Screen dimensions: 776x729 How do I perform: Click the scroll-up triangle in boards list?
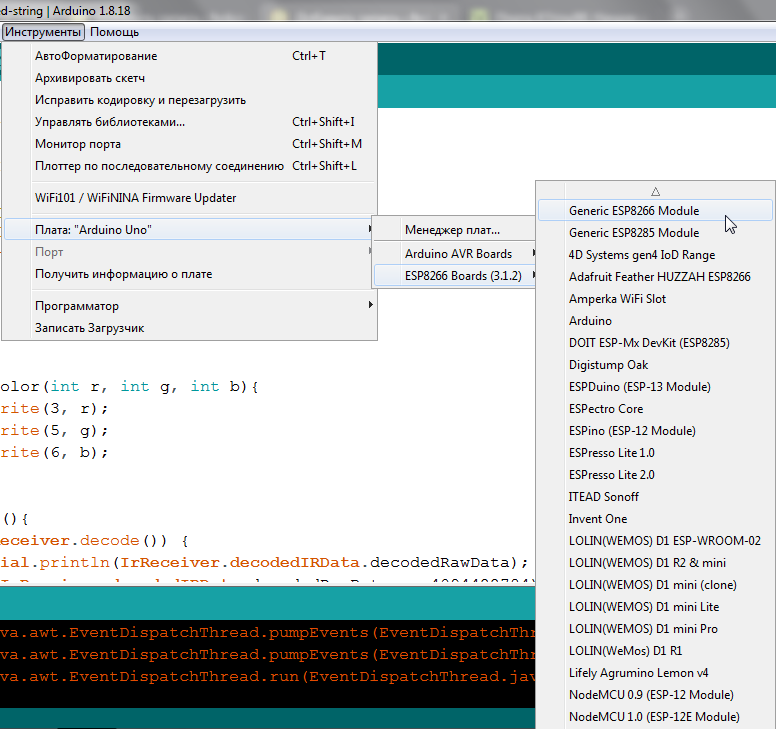tap(655, 192)
